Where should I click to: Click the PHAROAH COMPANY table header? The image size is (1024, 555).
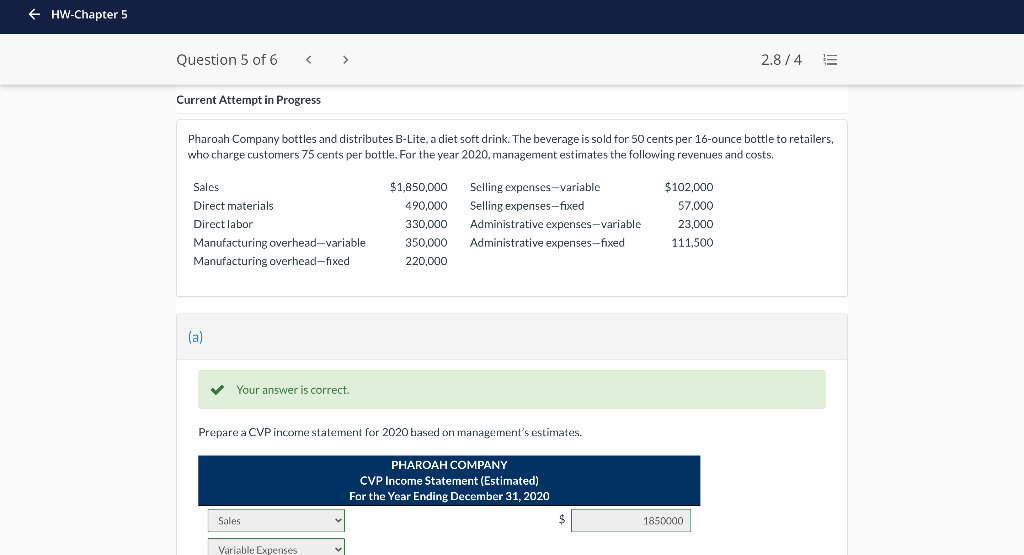(449, 465)
